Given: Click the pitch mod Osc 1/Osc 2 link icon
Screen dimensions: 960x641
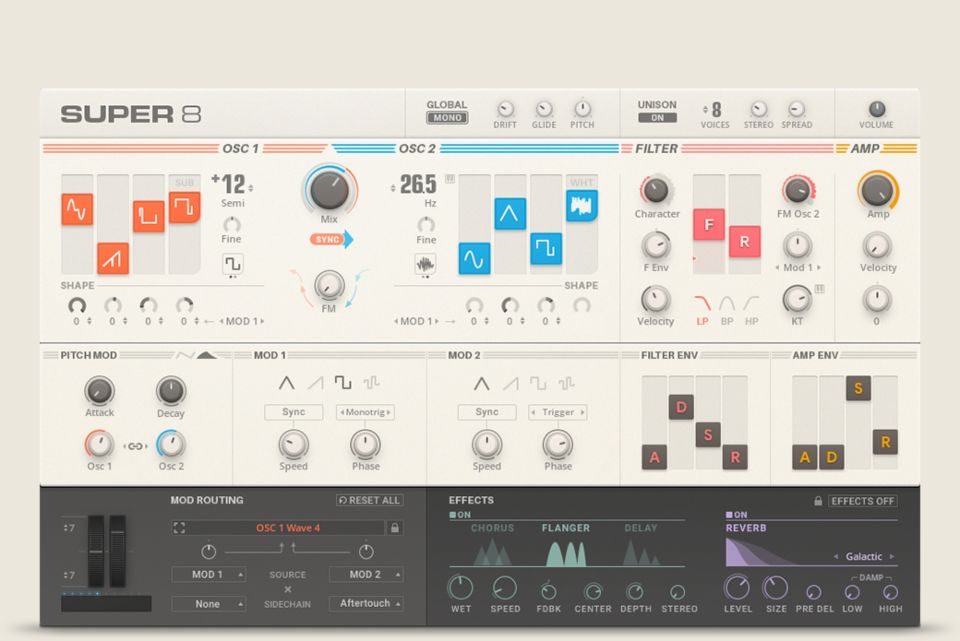Looking at the screenshot, I should coord(135,446).
